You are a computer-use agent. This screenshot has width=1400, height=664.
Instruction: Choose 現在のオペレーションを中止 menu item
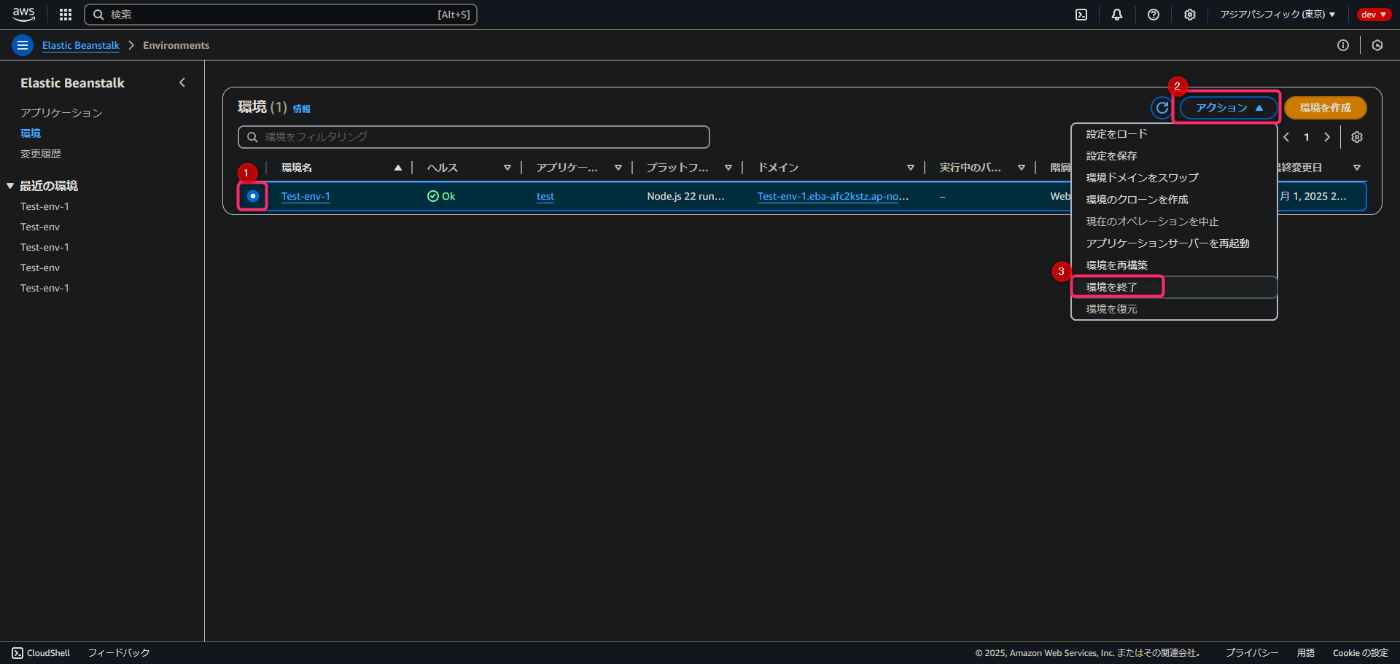click(1174, 222)
